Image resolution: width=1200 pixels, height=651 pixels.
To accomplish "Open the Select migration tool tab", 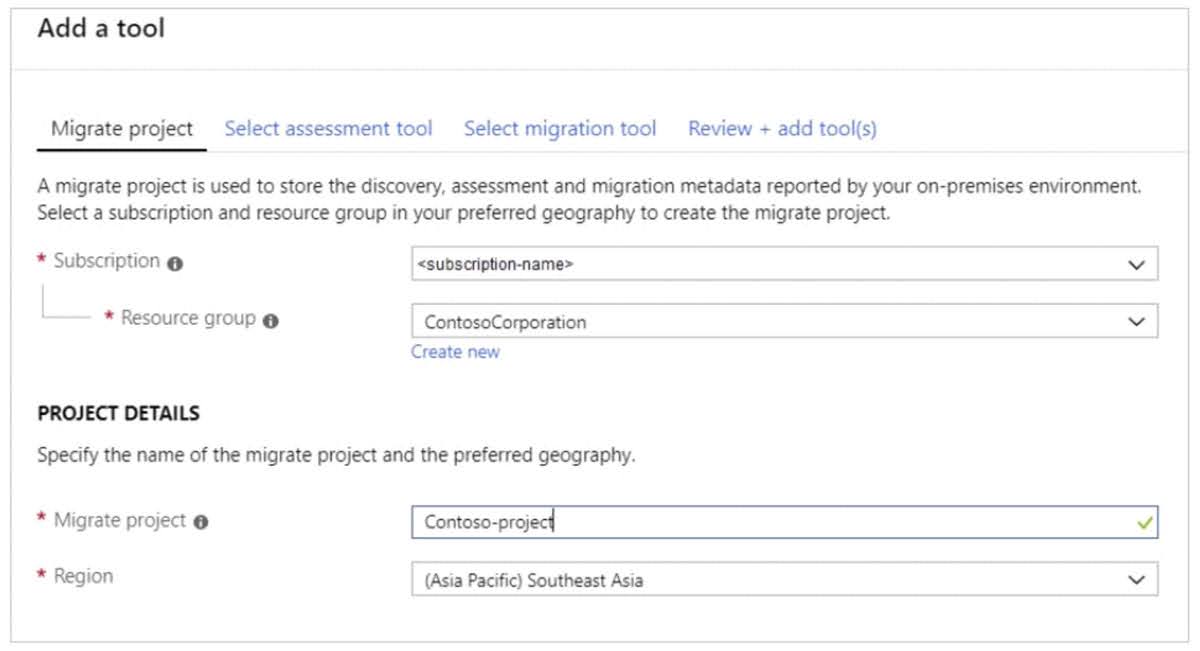I will point(560,129).
